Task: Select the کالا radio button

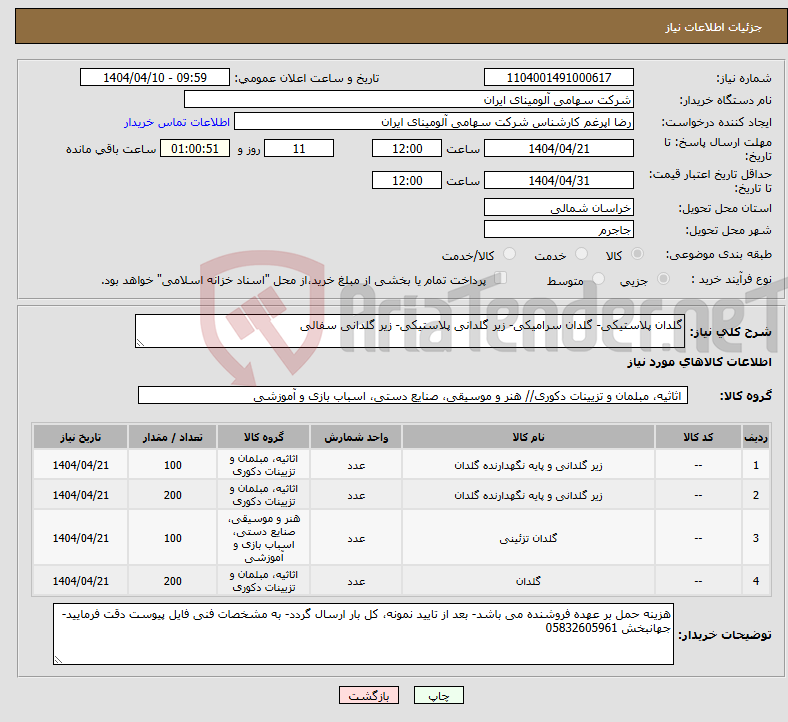Action: click(x=637, y=254)
